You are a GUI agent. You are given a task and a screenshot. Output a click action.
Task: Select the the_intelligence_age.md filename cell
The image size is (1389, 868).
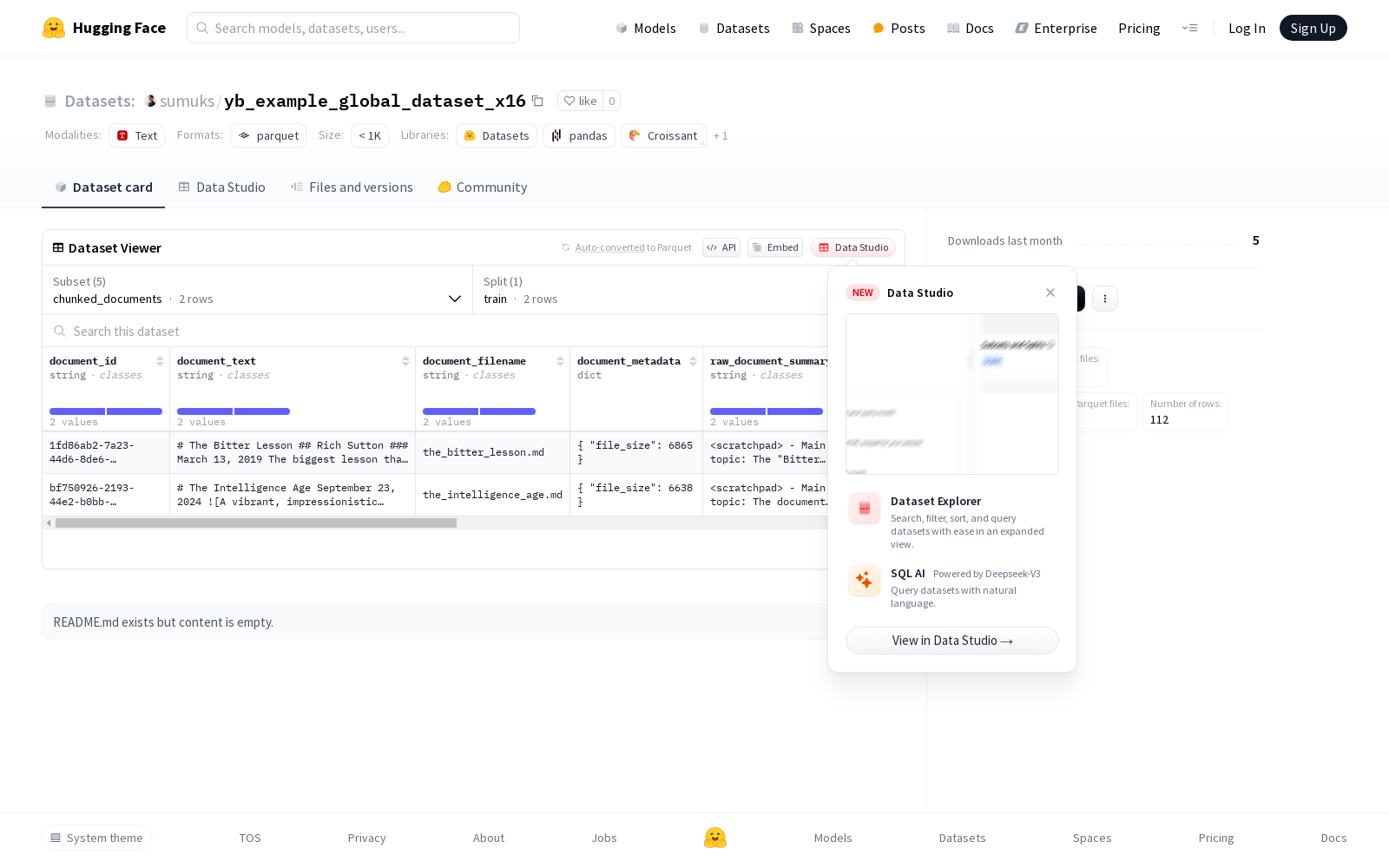(x=492, y=496)
